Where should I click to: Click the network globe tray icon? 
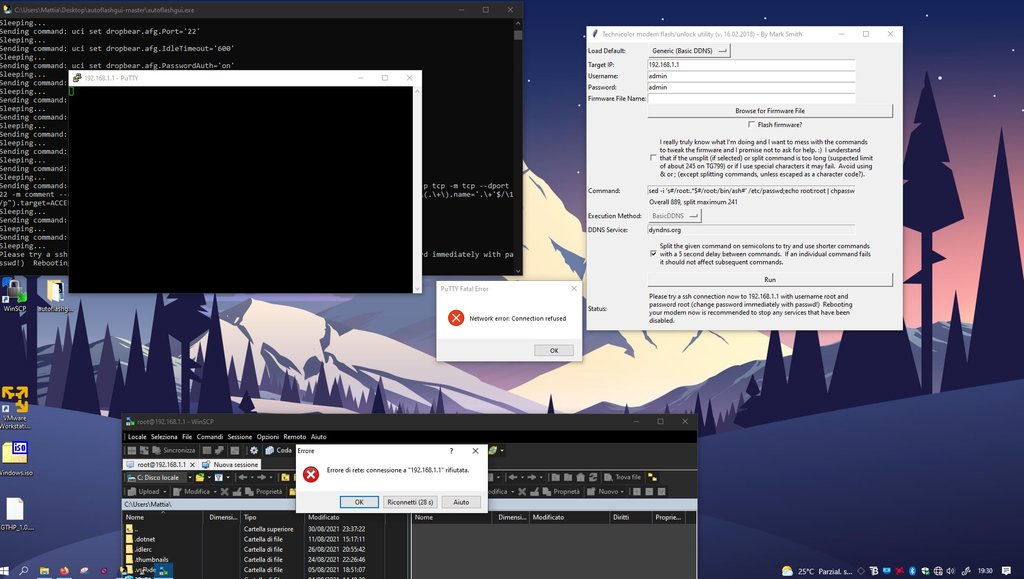pos(938,571)
